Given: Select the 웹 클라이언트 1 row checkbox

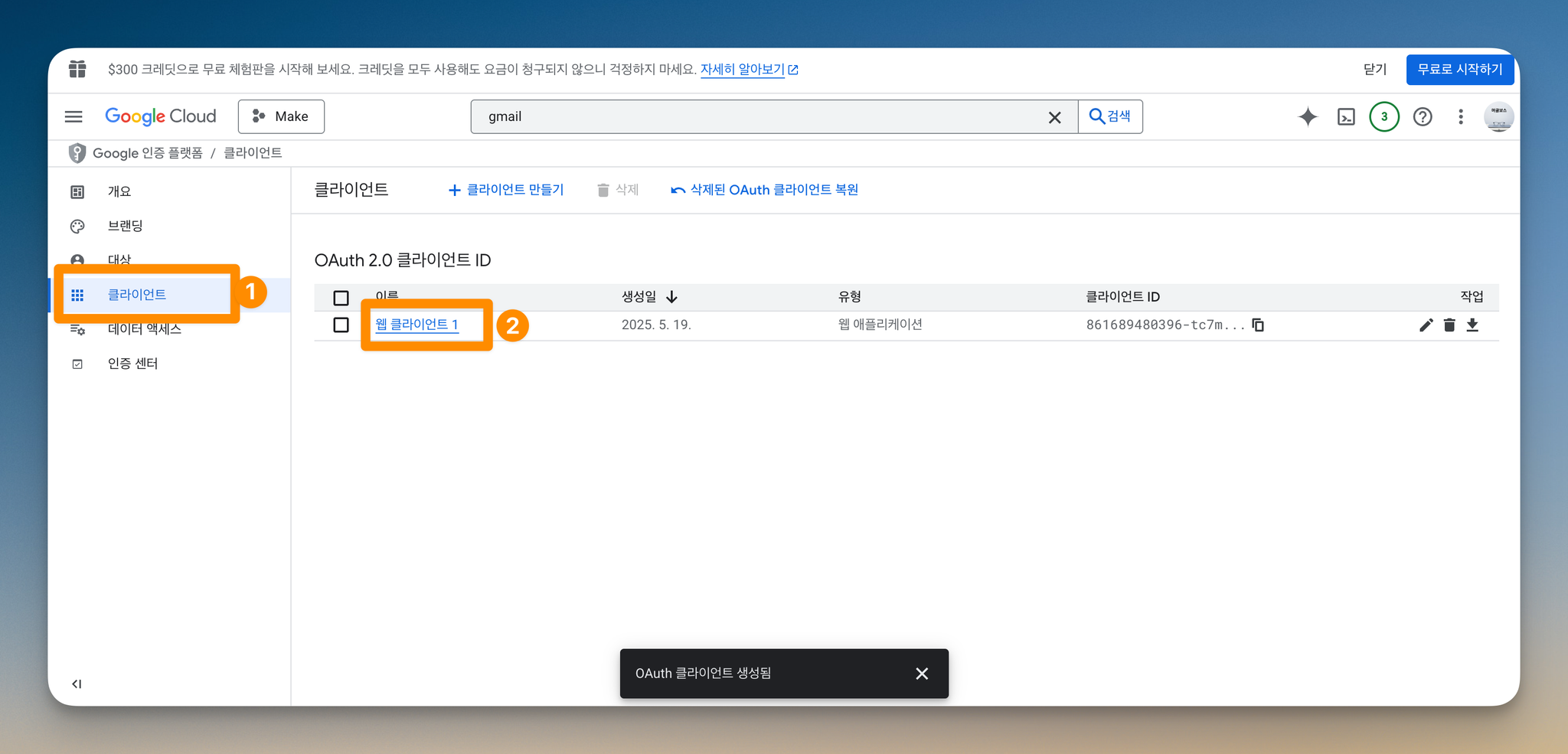Looking at the screenshot, I should coord(341,325).
